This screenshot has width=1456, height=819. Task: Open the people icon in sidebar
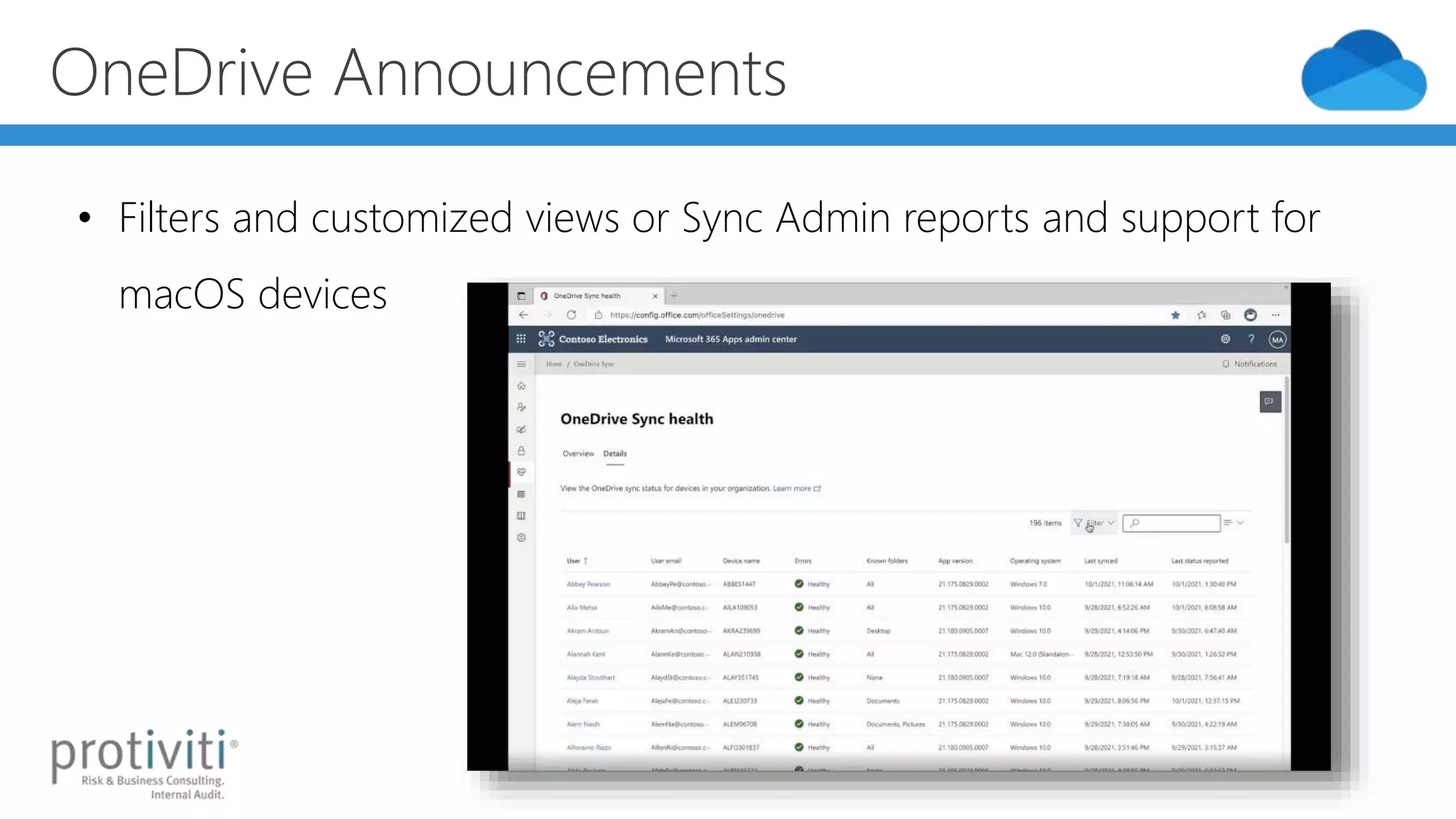521,407
